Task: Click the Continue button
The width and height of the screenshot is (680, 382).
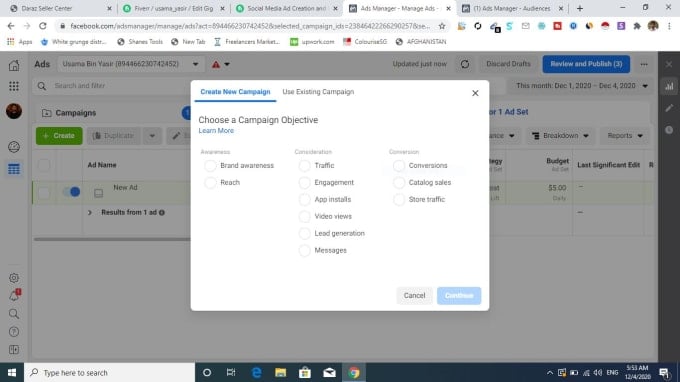Action: click(x=459, y=296)
